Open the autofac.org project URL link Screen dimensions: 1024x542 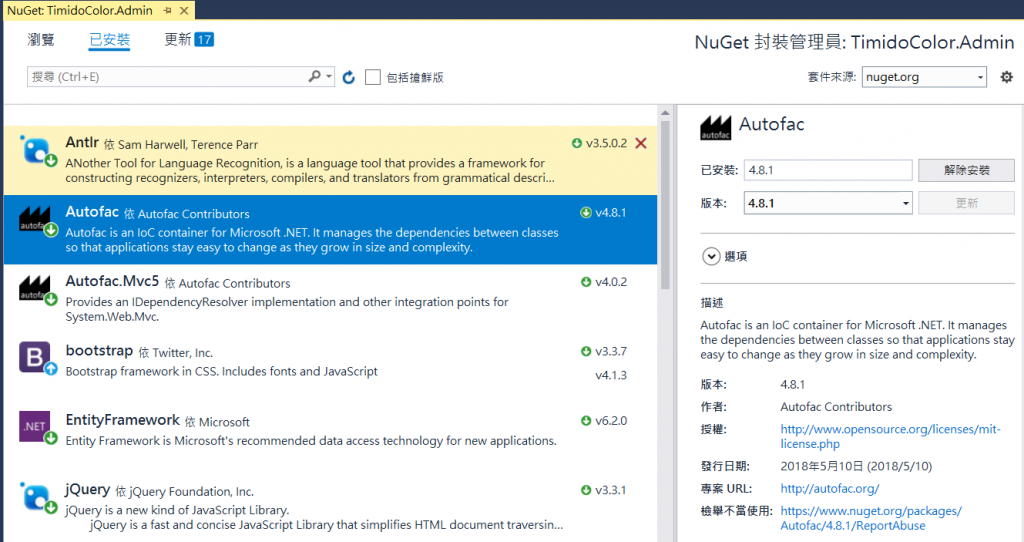[829, 489]
